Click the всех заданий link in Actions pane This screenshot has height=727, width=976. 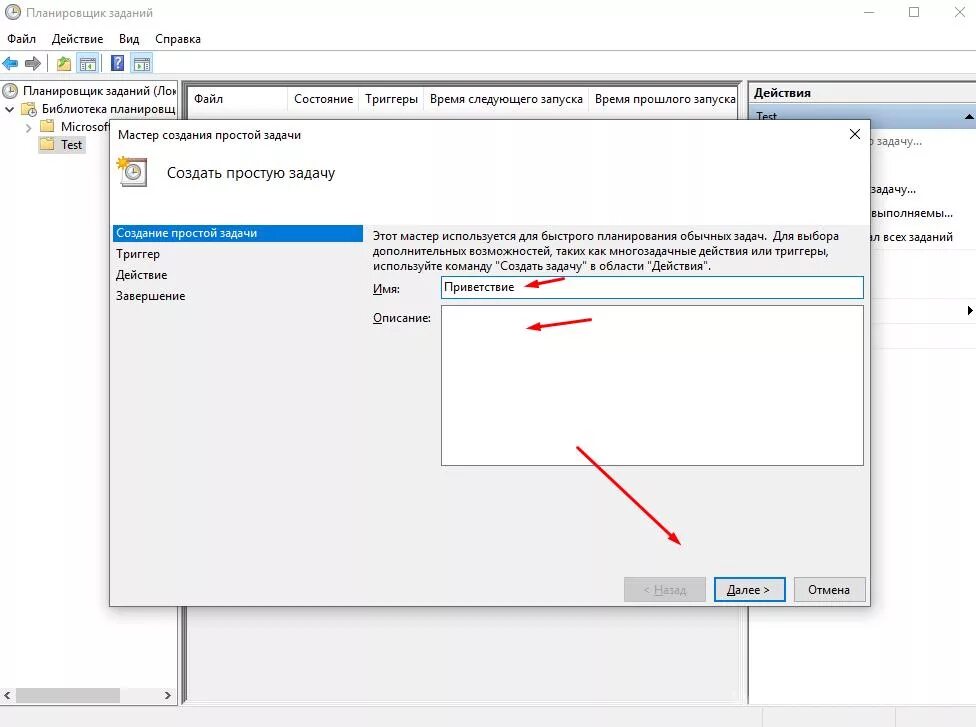912,237
